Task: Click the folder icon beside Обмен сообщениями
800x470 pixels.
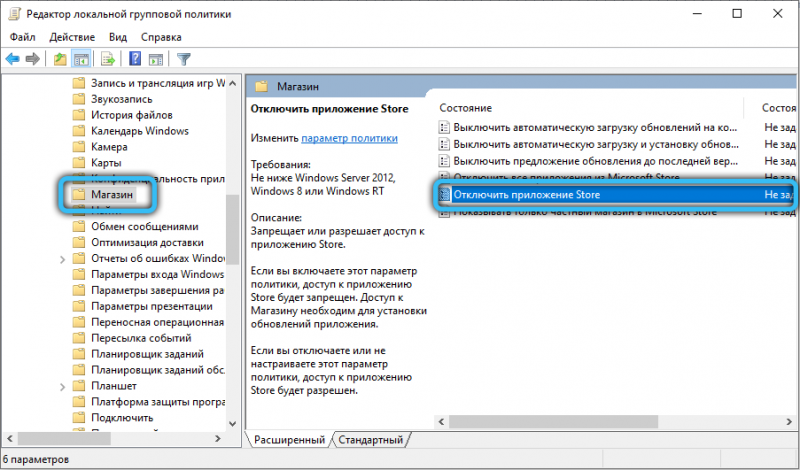Action: [x=79, y=227]
